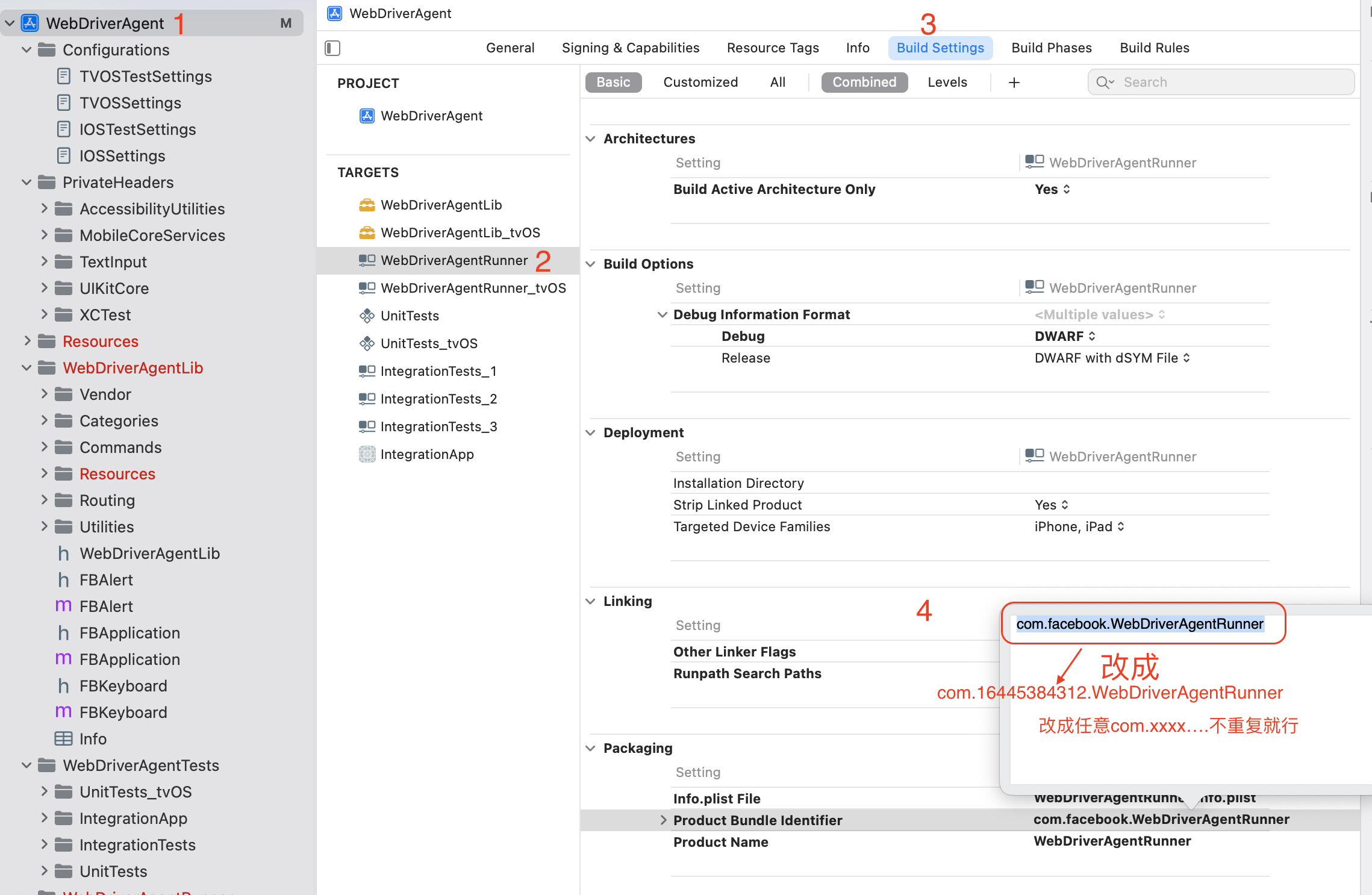
Task: Open the Signing & Capabilities tab
Action: [630, 48]
